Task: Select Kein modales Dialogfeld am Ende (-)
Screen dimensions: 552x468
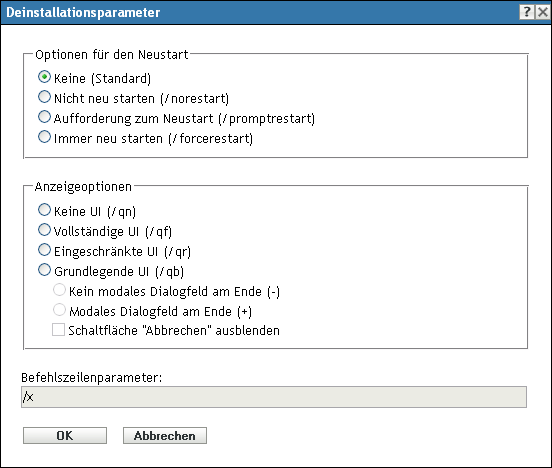Action: (x=59, y=290)
